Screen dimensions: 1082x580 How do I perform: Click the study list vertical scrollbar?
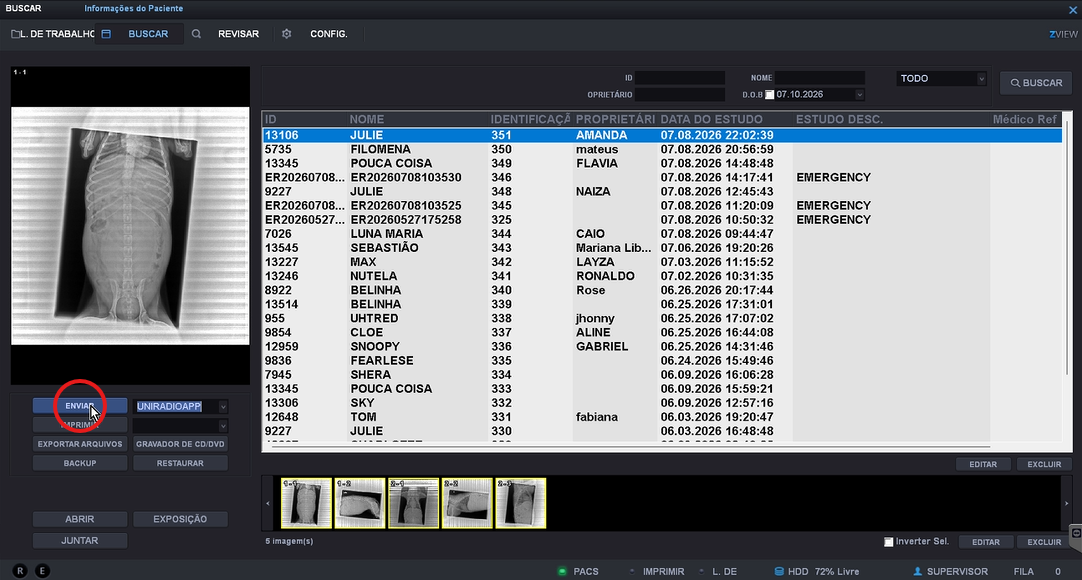tap(1067, 247)
